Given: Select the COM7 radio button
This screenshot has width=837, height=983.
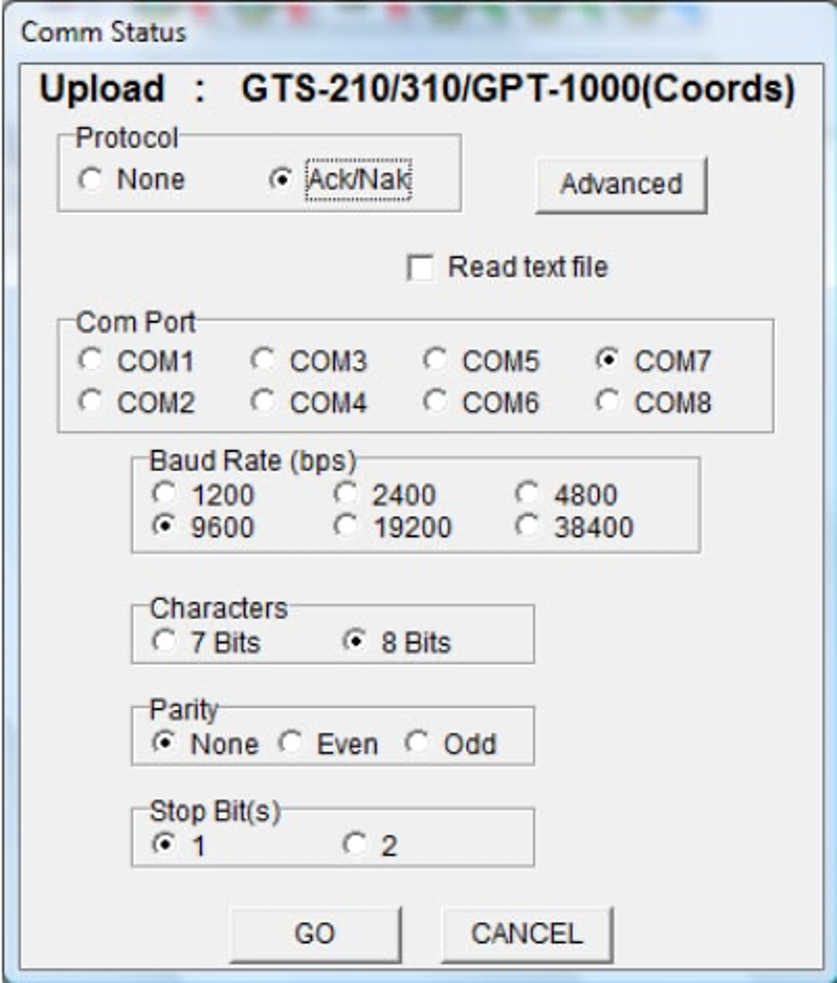Looking at the screenshot, I should 608,361.
